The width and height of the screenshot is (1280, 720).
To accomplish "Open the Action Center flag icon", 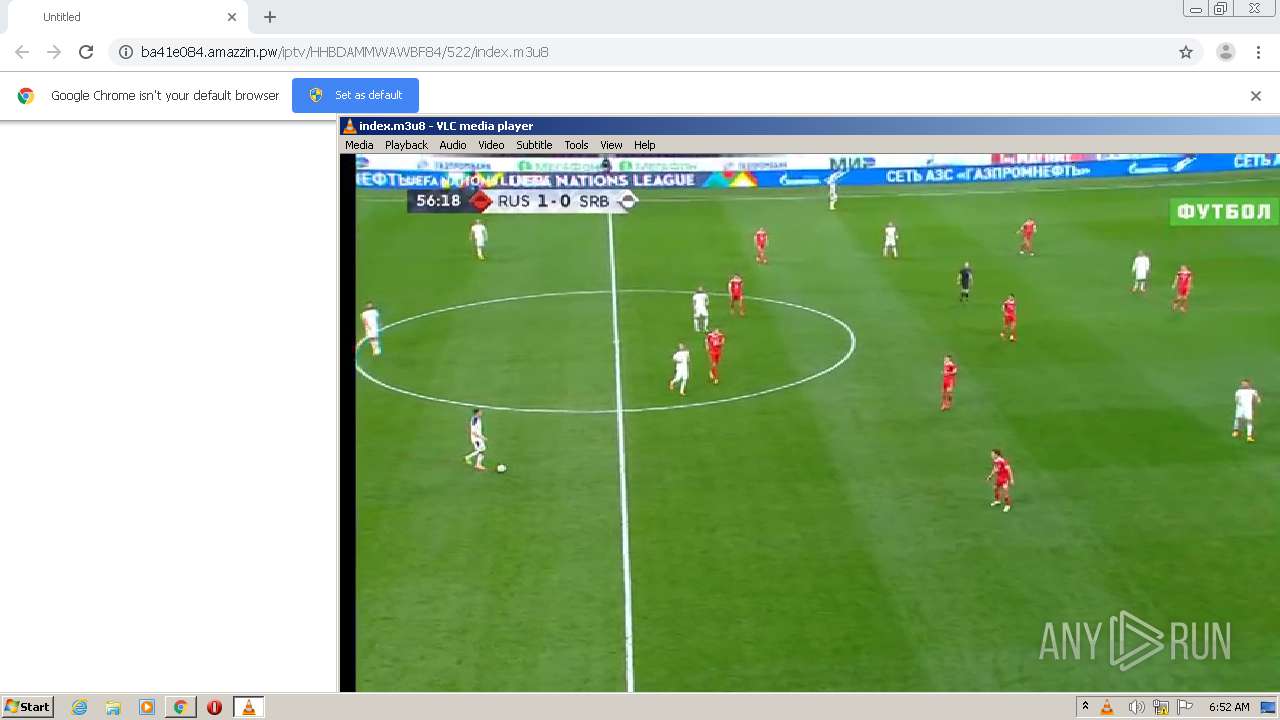I will coord(1185,707).
